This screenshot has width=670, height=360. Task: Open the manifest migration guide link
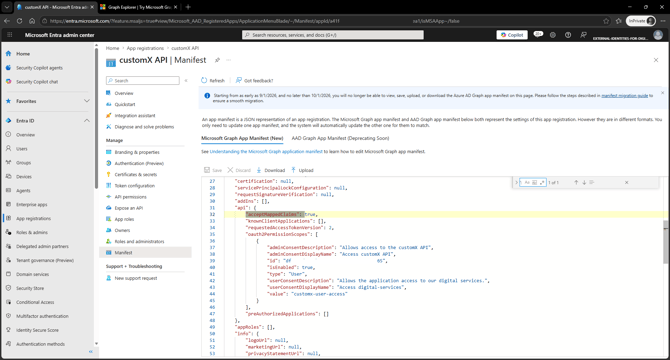[625, 96]
